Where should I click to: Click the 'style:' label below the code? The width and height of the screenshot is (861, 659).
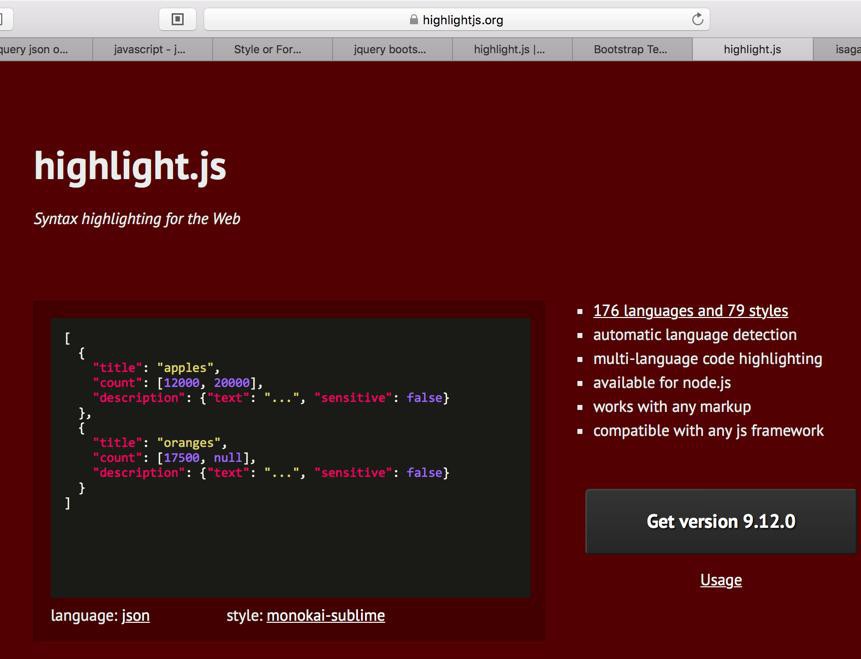245,616
